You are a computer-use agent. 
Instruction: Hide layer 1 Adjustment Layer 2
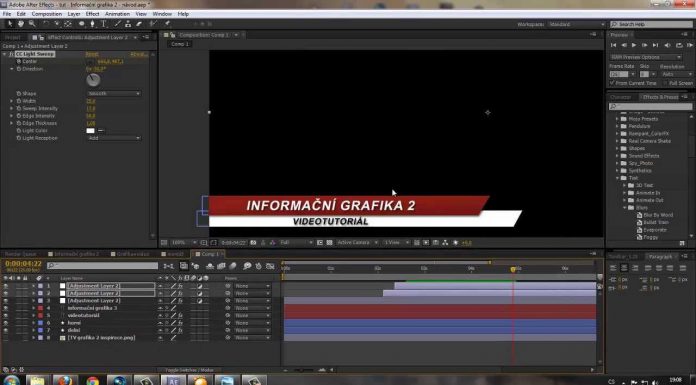5,286
